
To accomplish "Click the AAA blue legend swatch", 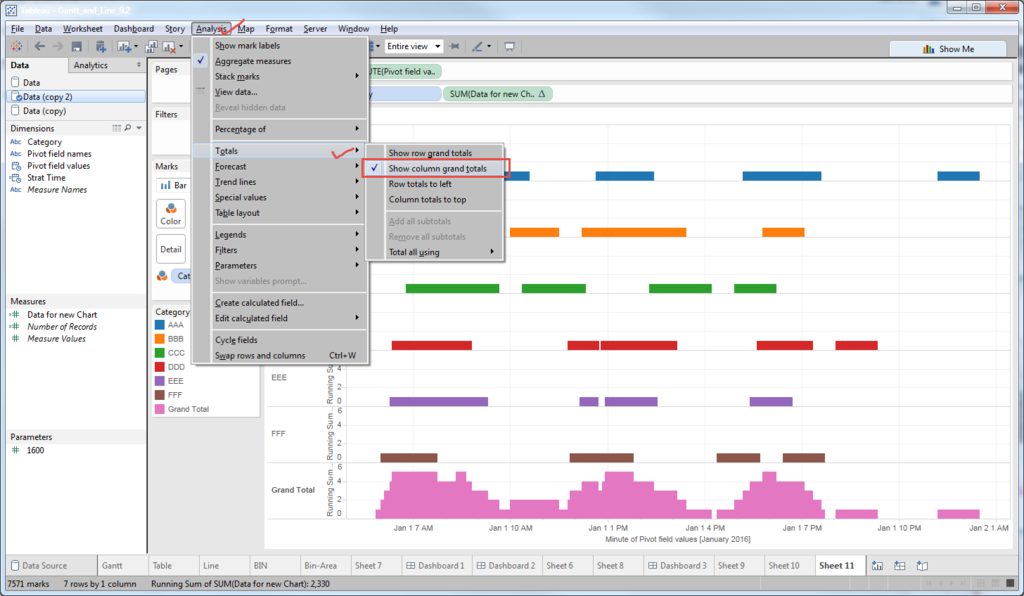I will point(159,325).
